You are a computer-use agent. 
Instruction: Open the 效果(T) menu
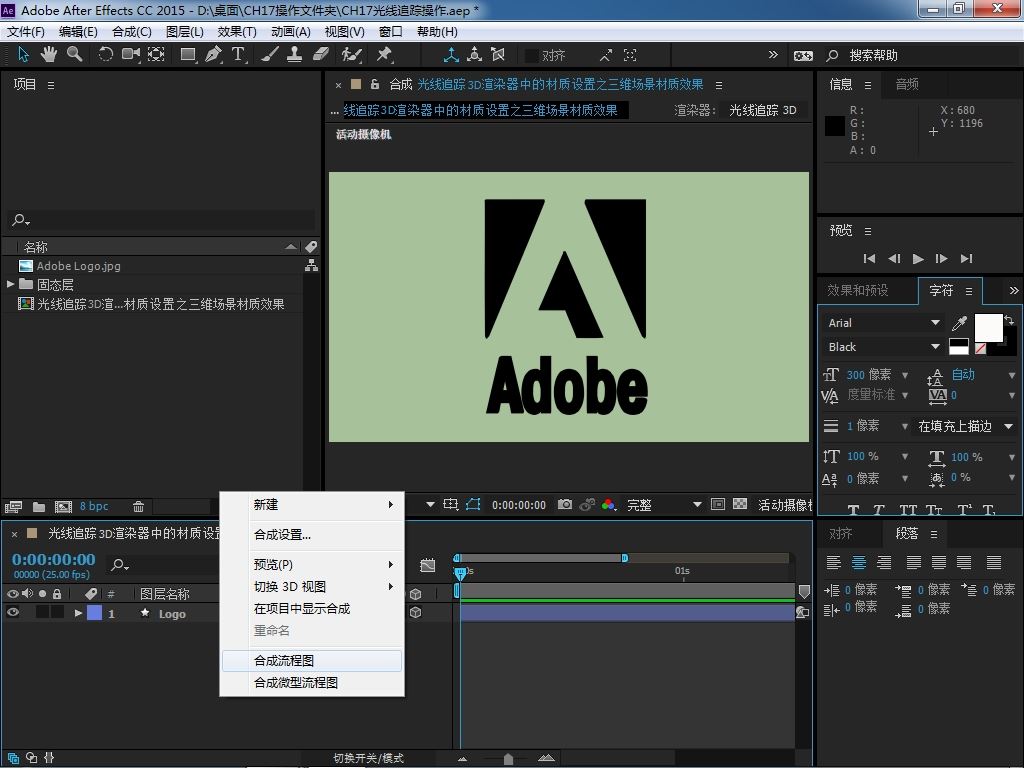click(236, 31)
